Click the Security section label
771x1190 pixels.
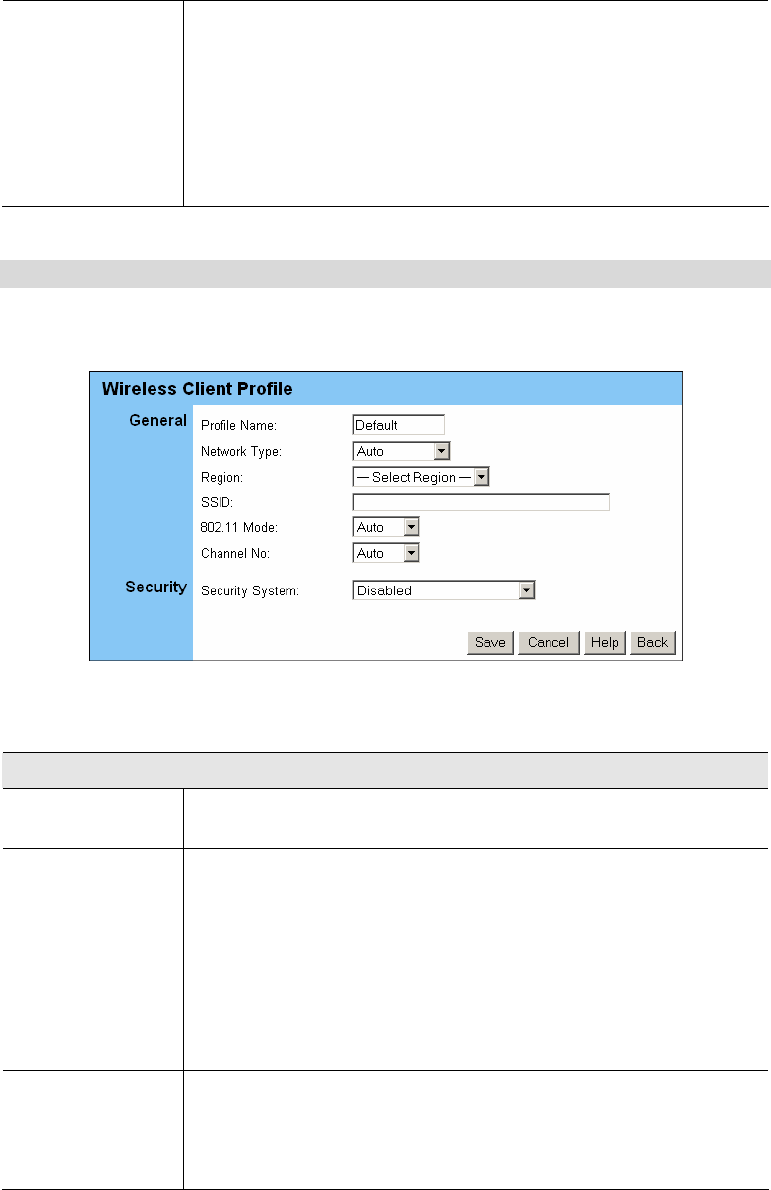[156, 587]
